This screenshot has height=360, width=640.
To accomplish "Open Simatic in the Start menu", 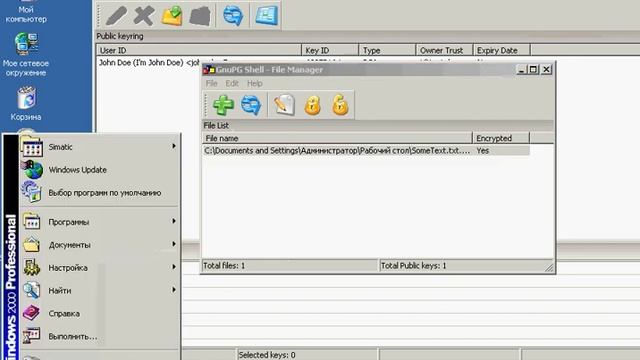I will [100, 147].
